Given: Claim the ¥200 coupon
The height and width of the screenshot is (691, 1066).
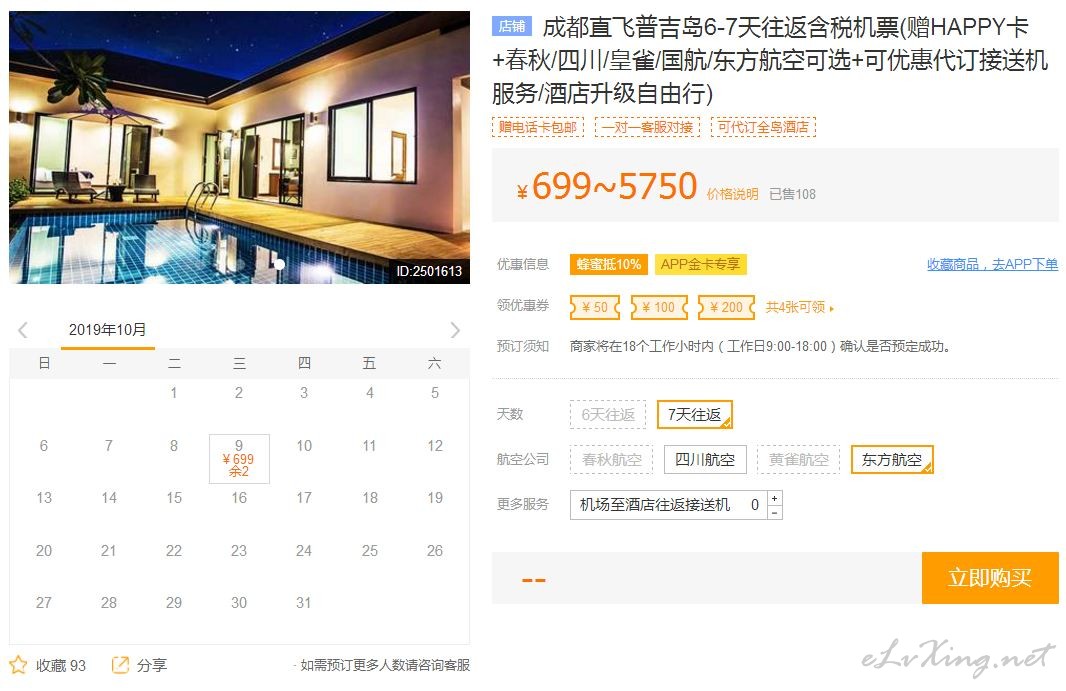Looking at the screenshot, I should 726,307.
